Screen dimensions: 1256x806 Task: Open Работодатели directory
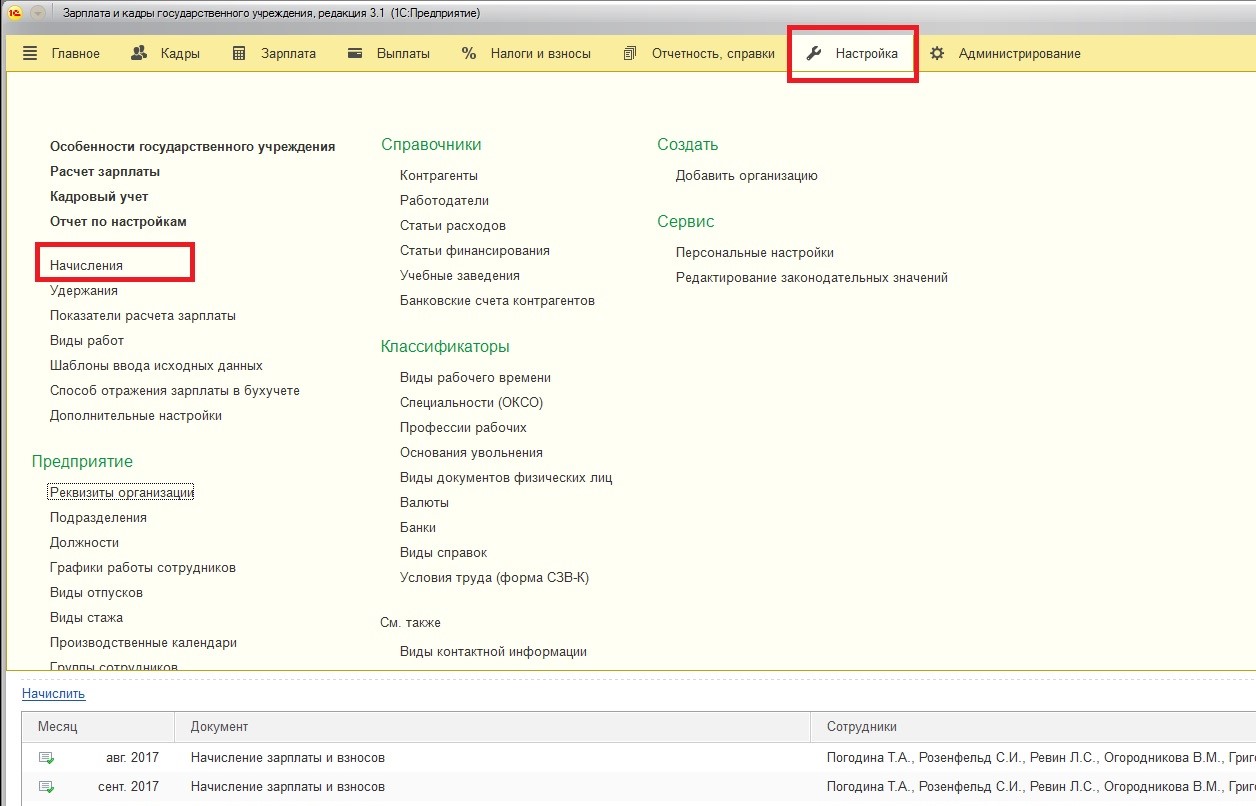click(x=444, y=200)
